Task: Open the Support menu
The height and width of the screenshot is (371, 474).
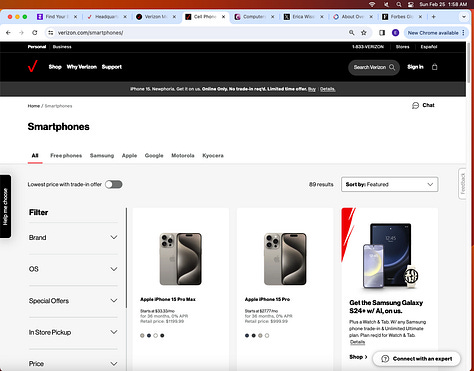Action: [112, 67]
